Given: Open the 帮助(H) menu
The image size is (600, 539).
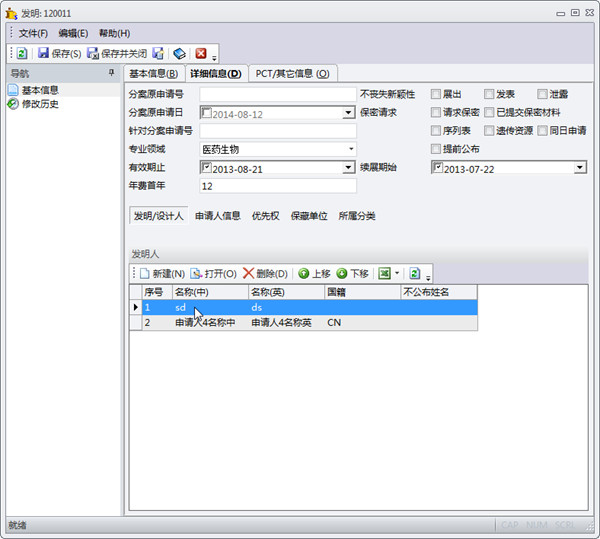Looking at the screenshot, I should [x=114, y=33].
